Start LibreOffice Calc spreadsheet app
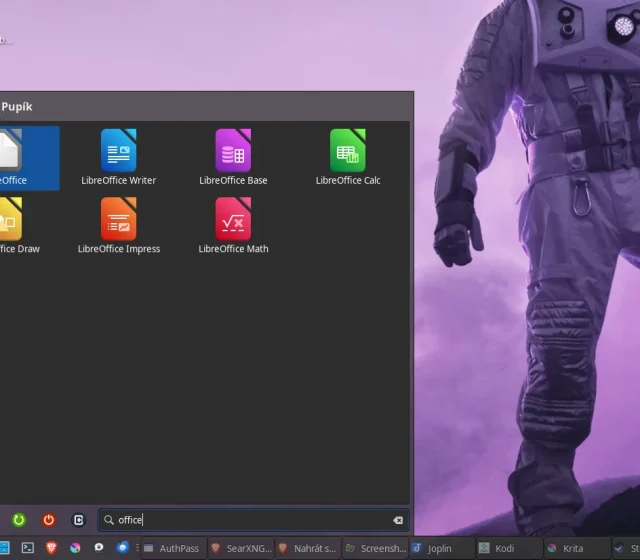This screenshot has width=640, height=560. coord(348,158)
